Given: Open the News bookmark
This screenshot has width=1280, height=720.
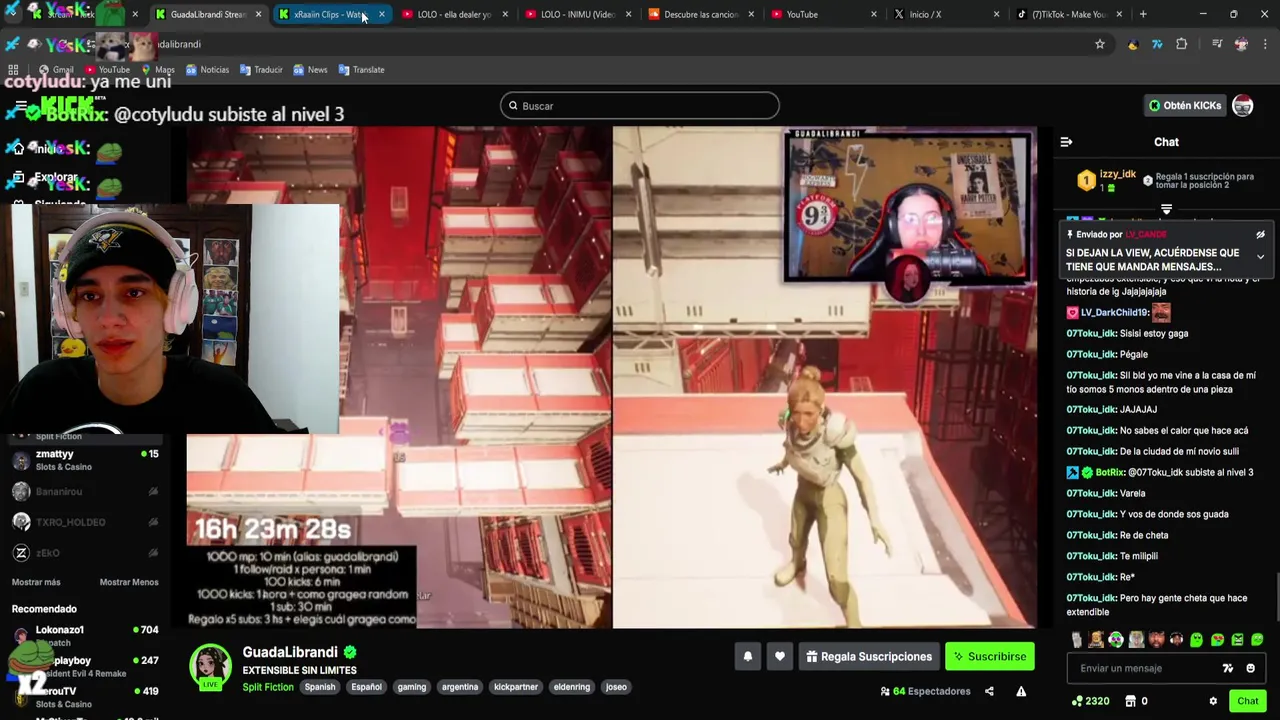Looking at the screenshot, I should (310, 70).
